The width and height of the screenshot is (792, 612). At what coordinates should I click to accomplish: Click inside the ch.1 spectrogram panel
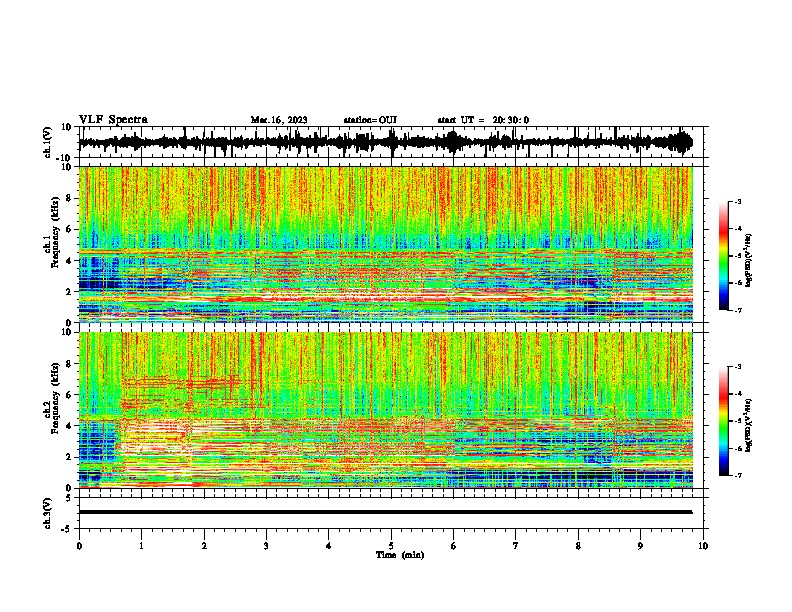[386, 244]
